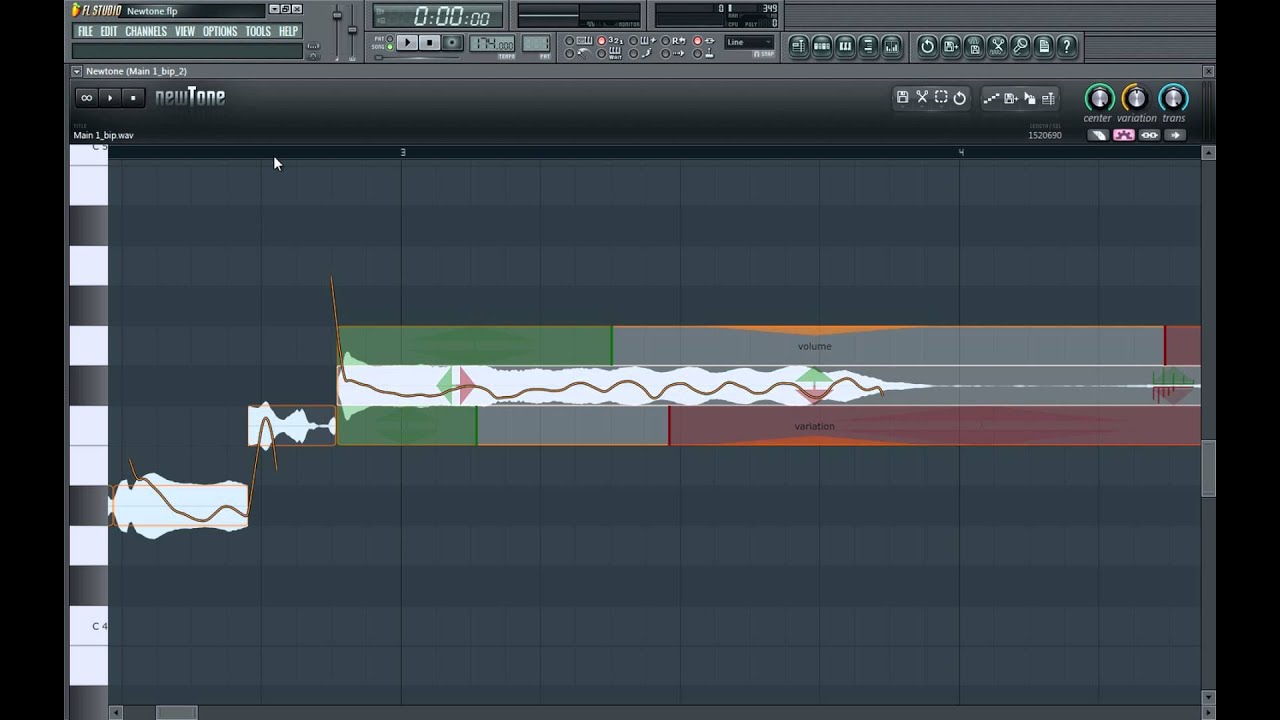Open the step sequencer window icon
The height and width of the screenshot is (720, 1280).
click(x=821, y=45)
